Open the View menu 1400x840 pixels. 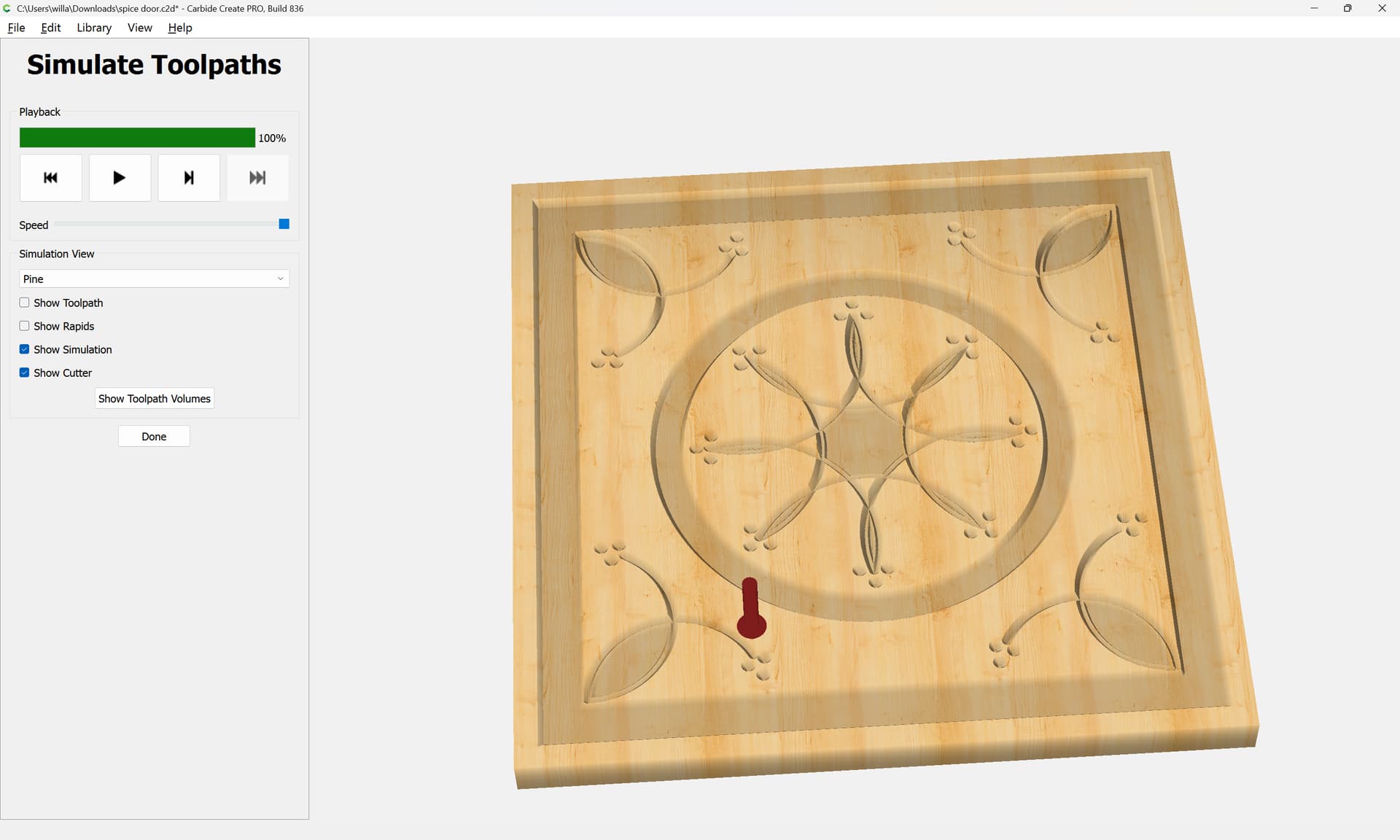tap(139, 28)
